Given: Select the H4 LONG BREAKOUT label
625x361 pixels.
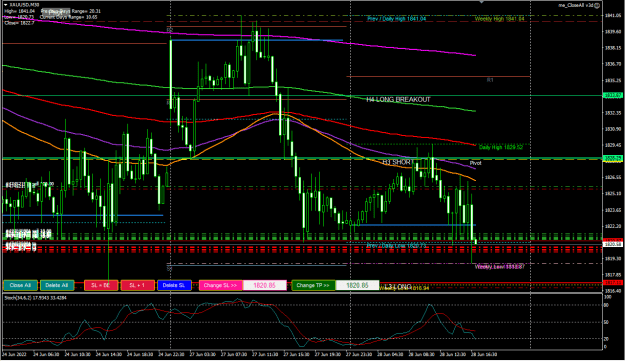Looking at the screenshot, I should pos(398,100).
